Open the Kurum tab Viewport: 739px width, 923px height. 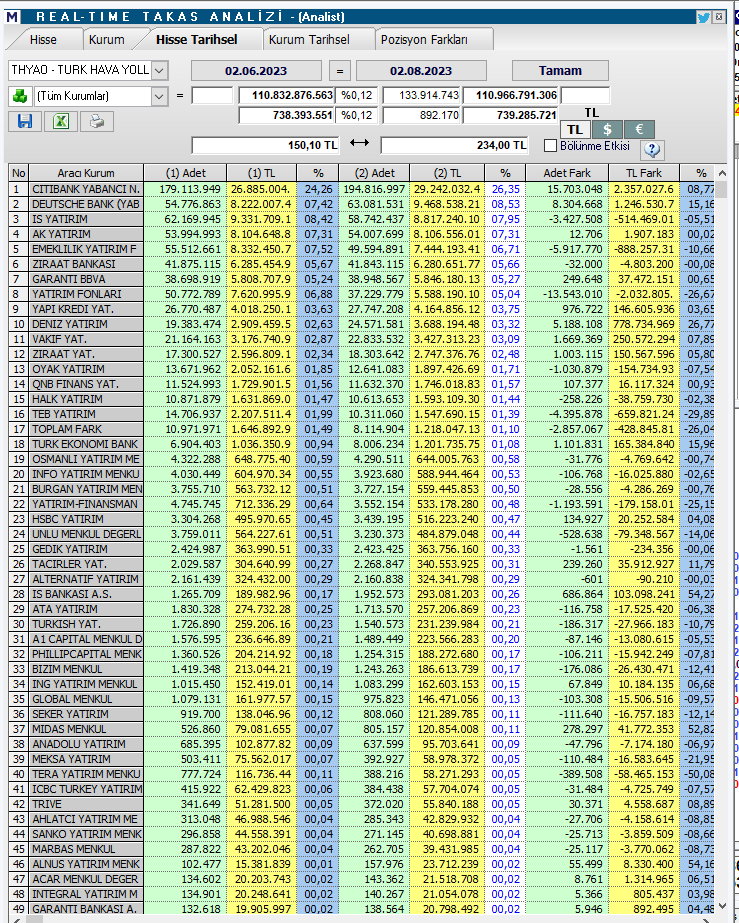click(107, 39)
